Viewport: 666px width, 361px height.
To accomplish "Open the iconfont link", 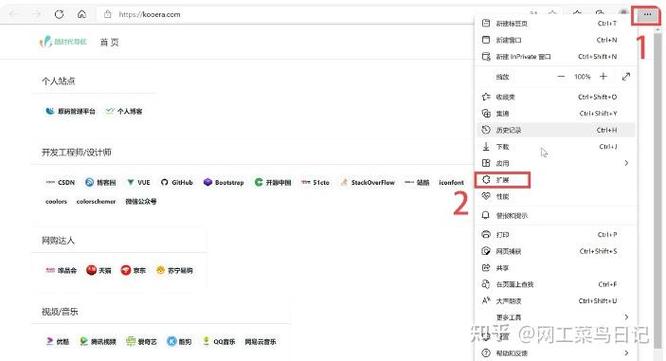I will 451,182.
